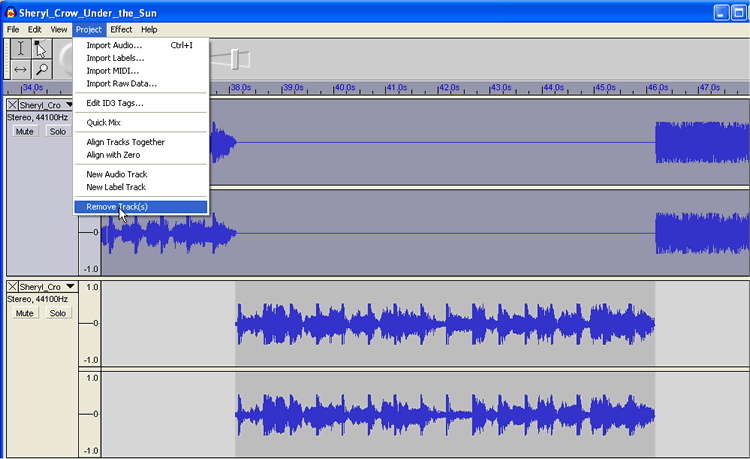Choose Import Raw Data... menu entry

tap(141, 84)
